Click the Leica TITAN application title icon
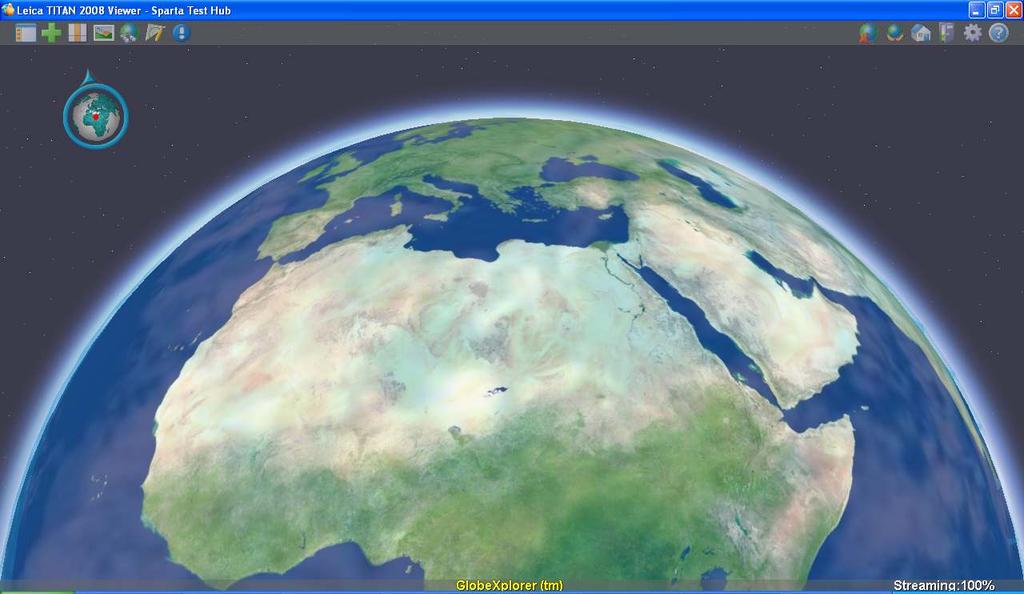 [x=8, y=10]
